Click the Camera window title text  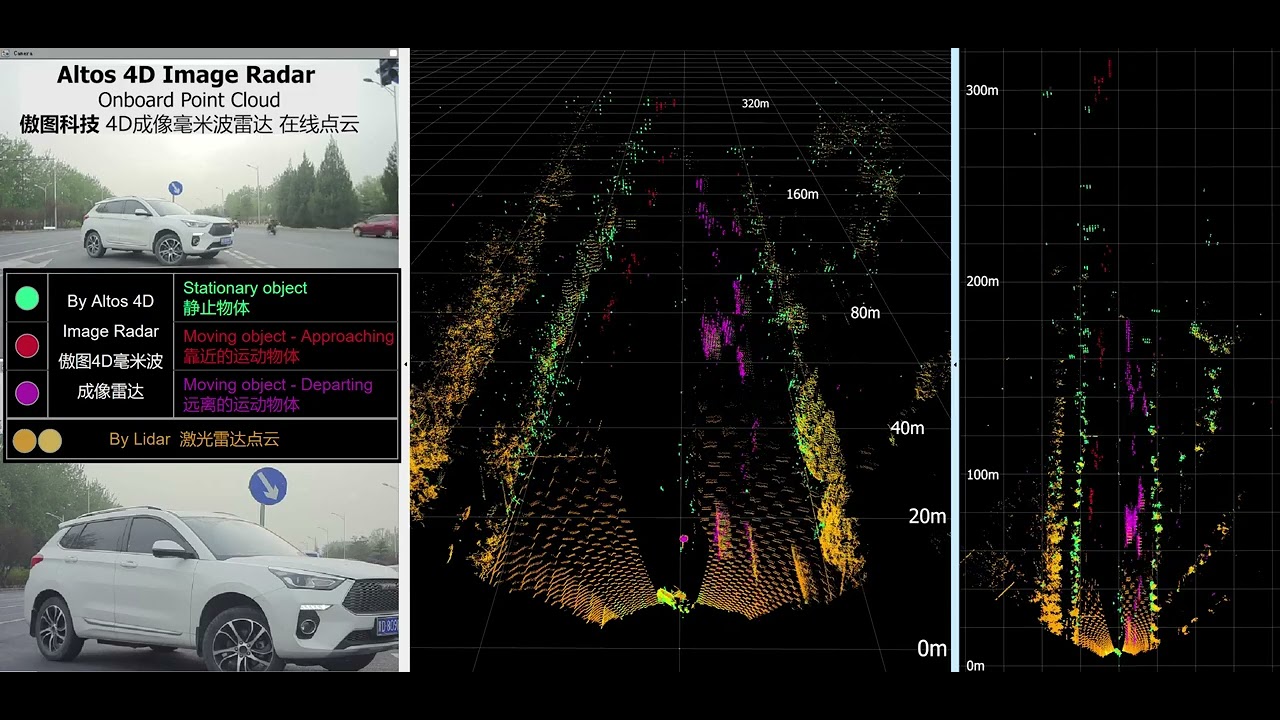click(23, 53)
